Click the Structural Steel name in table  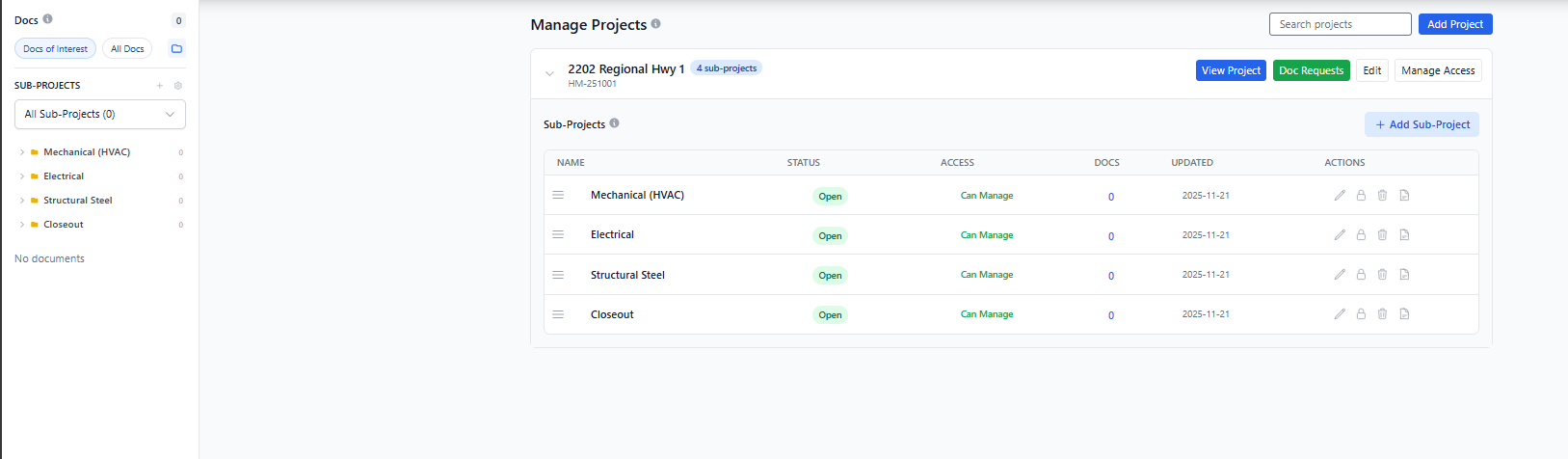tap(627, 275)
